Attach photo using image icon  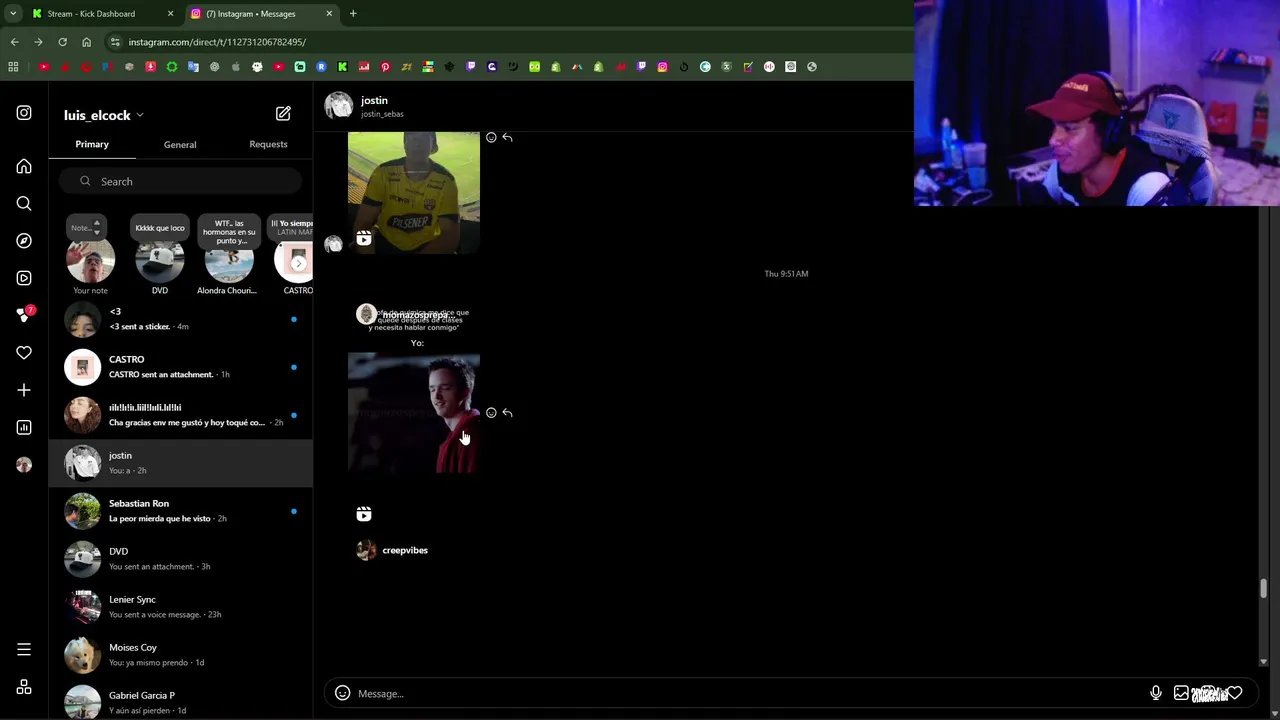point(1181,693)
